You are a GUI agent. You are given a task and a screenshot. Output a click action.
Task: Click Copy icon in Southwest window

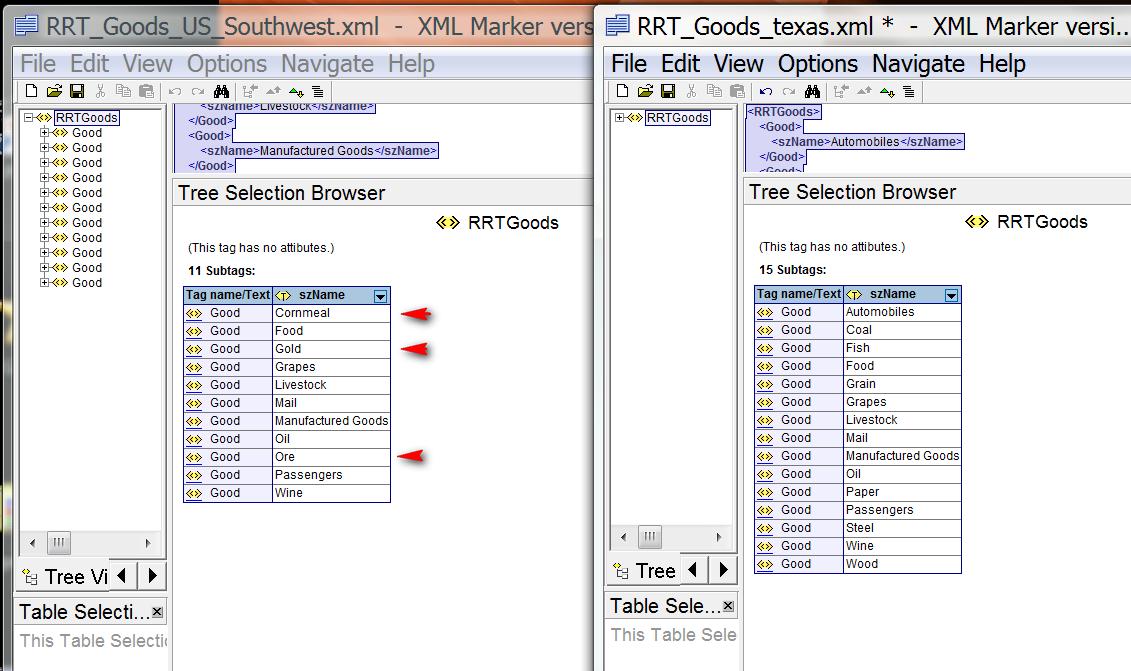(123, 91)
